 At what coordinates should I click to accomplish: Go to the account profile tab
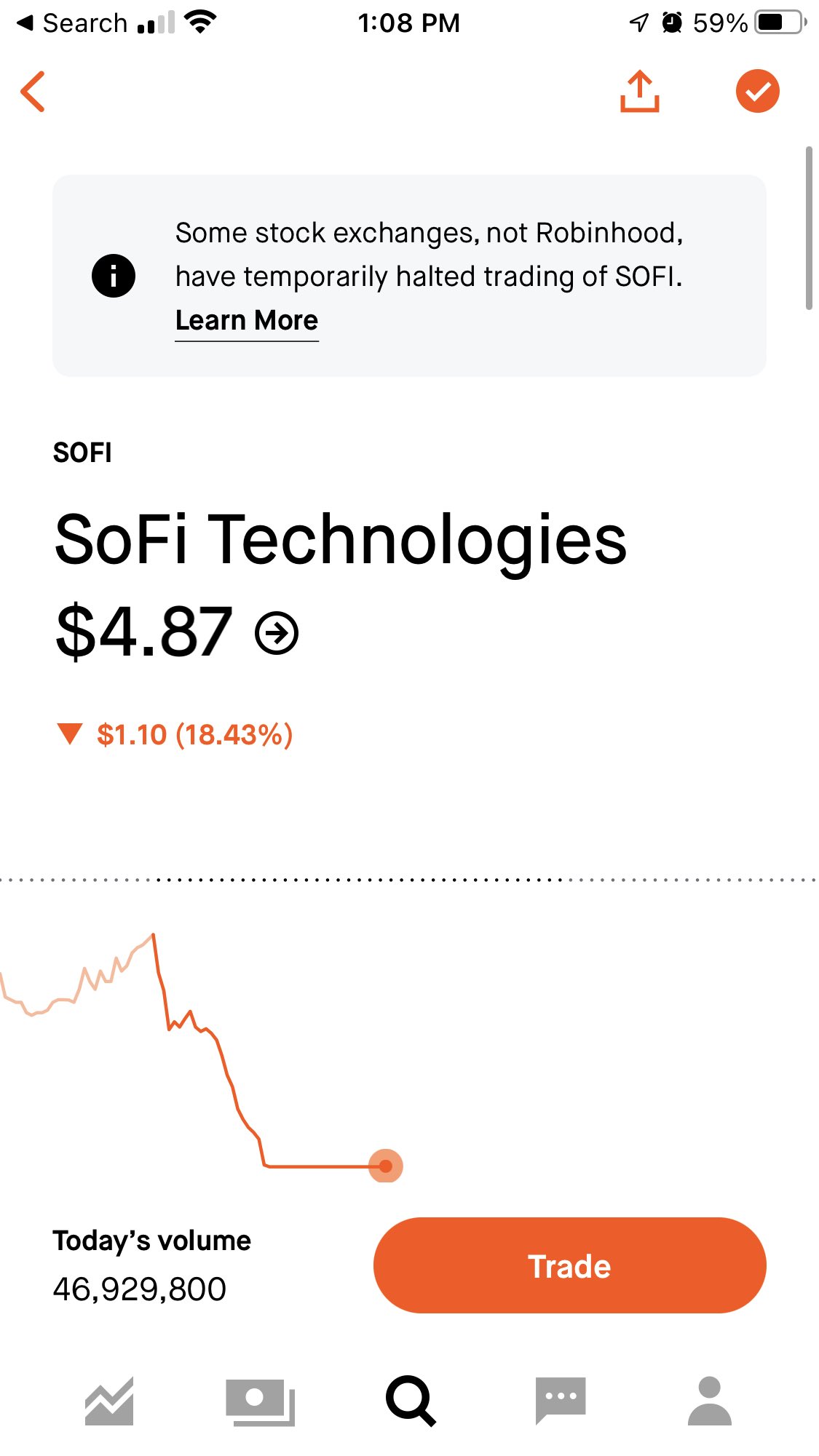pyautogui.click(x=709, y=1401)
